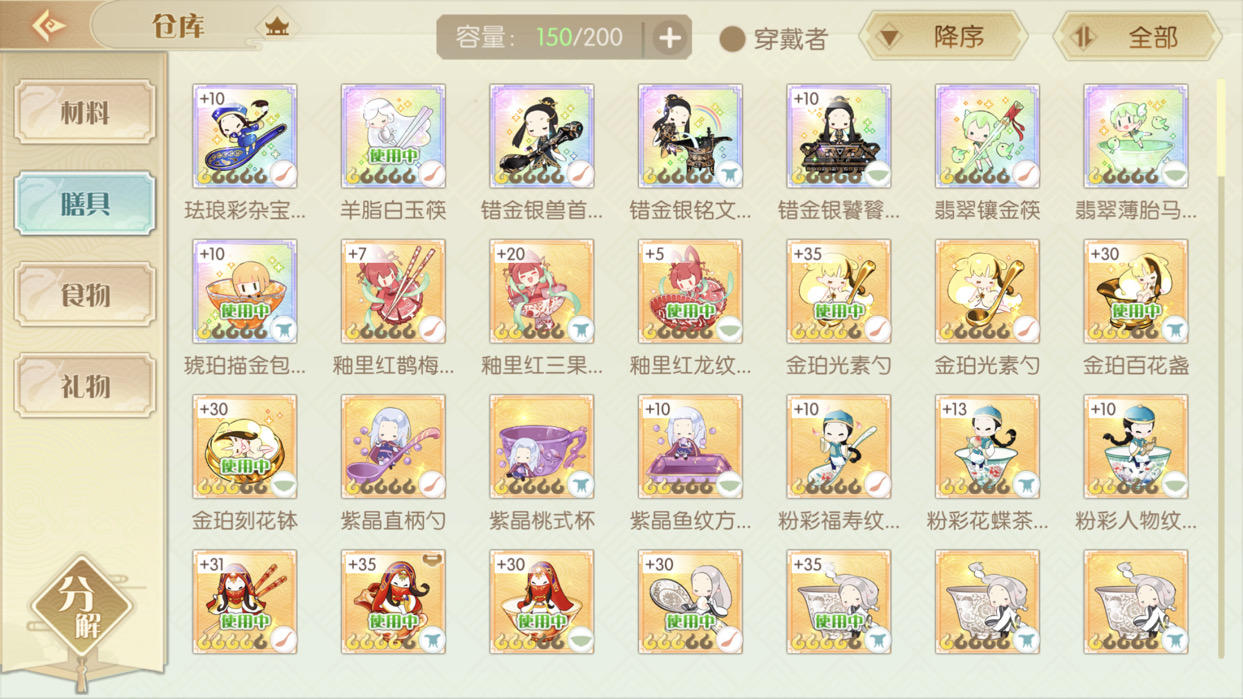The image size is (1243, 699).
Task: Click the back arrow icon
Action: (48, 26)
